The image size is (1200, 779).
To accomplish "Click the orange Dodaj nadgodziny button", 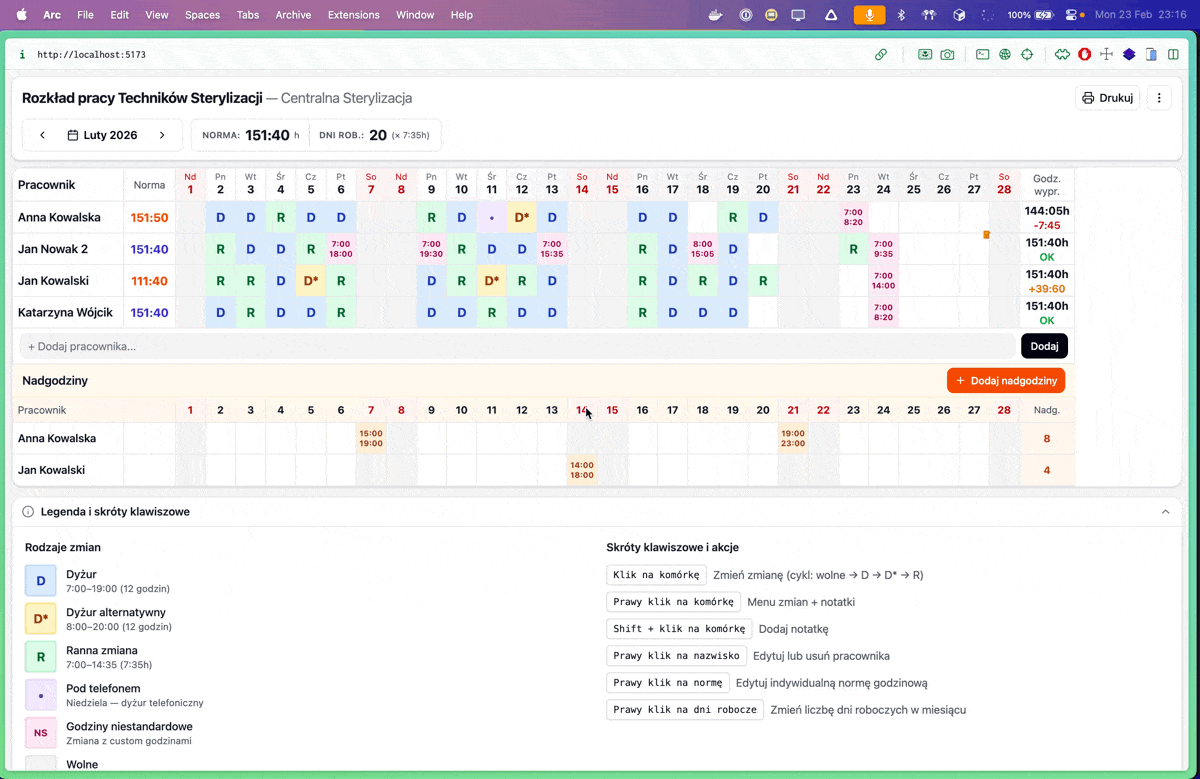I will click(x=1005, y=380).
